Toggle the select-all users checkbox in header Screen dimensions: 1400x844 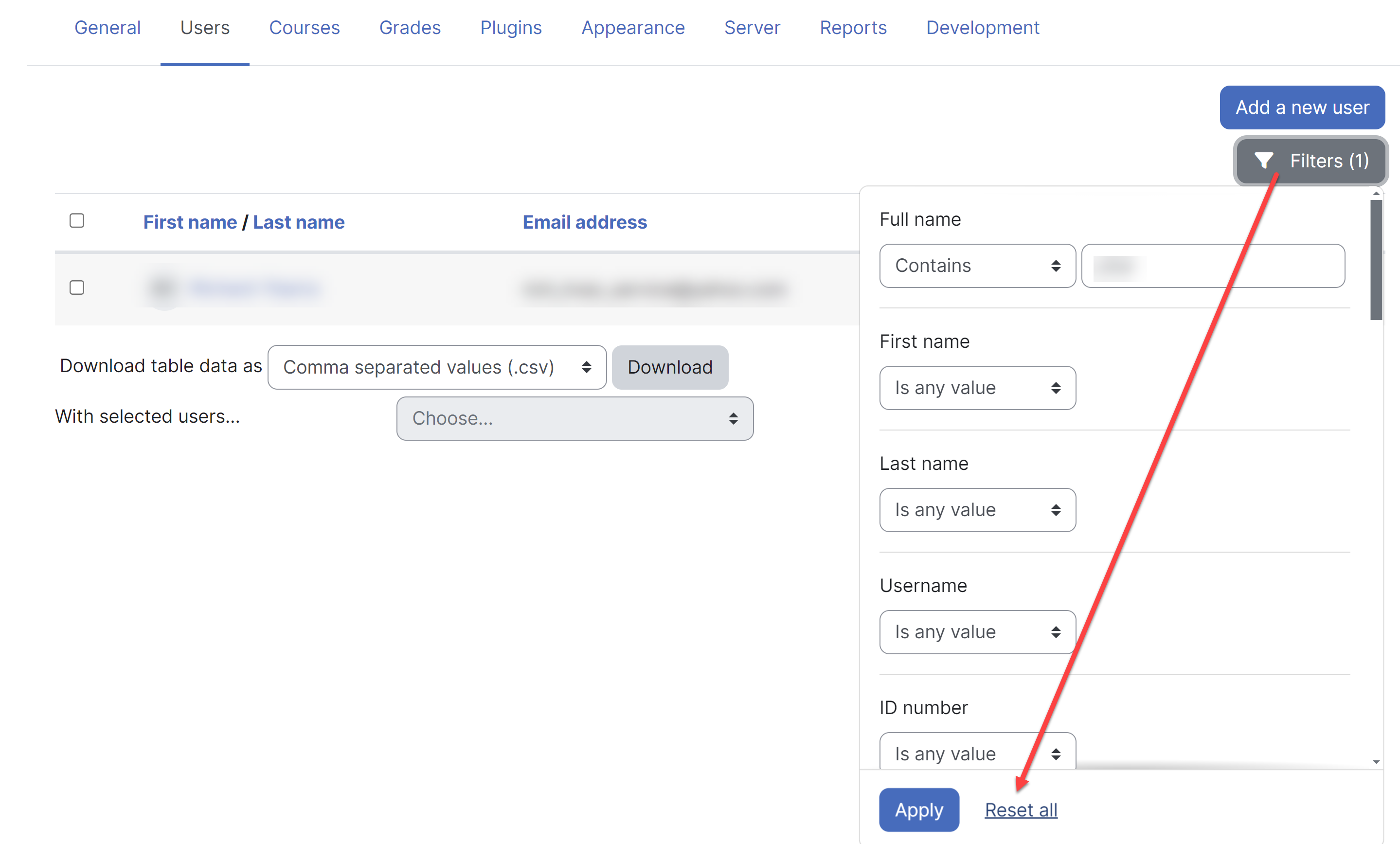click(77, 220)
